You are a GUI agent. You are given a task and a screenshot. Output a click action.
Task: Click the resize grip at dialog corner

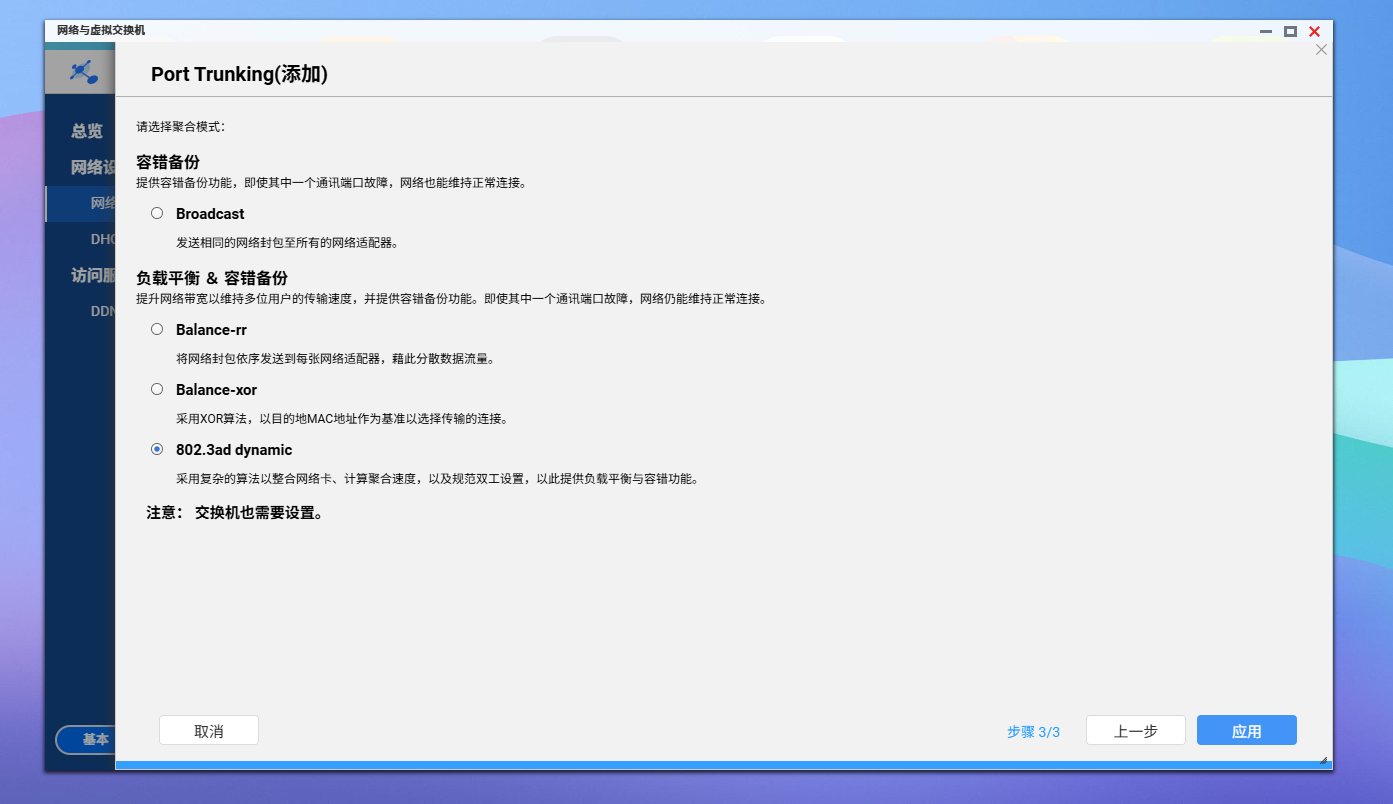pos(1324,760)
